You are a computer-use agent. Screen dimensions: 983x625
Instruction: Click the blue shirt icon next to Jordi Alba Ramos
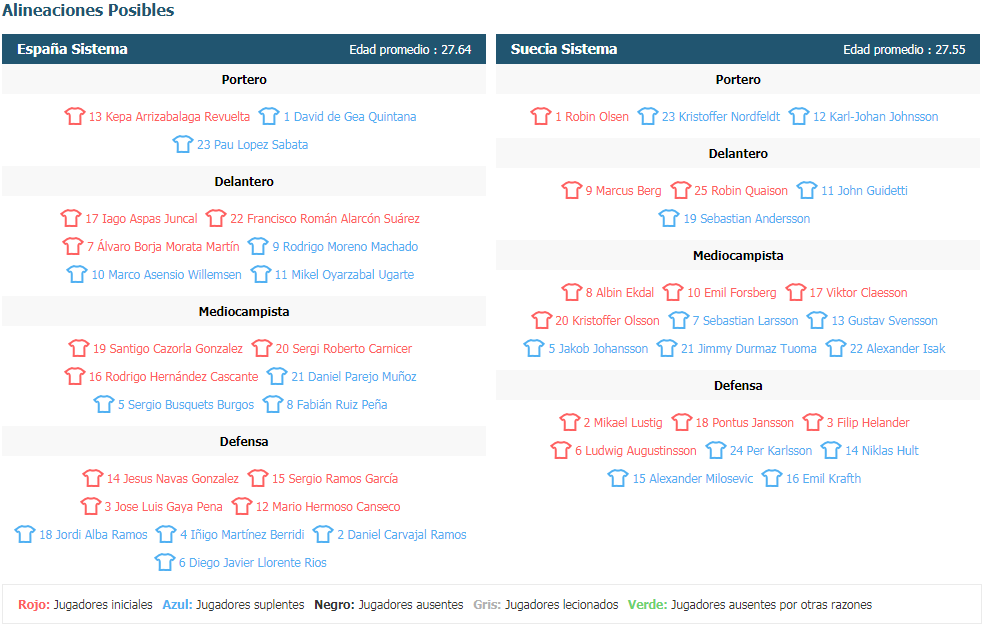tap(25, 534)
